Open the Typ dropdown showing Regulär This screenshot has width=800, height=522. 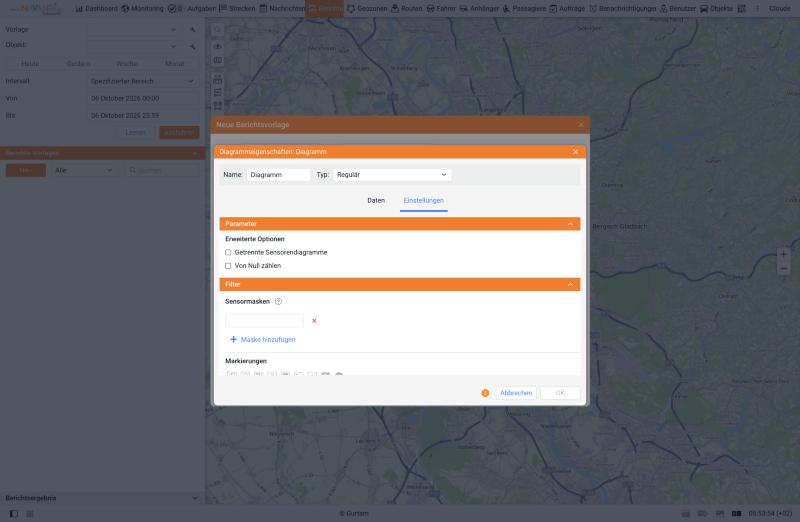click(392, 175)
